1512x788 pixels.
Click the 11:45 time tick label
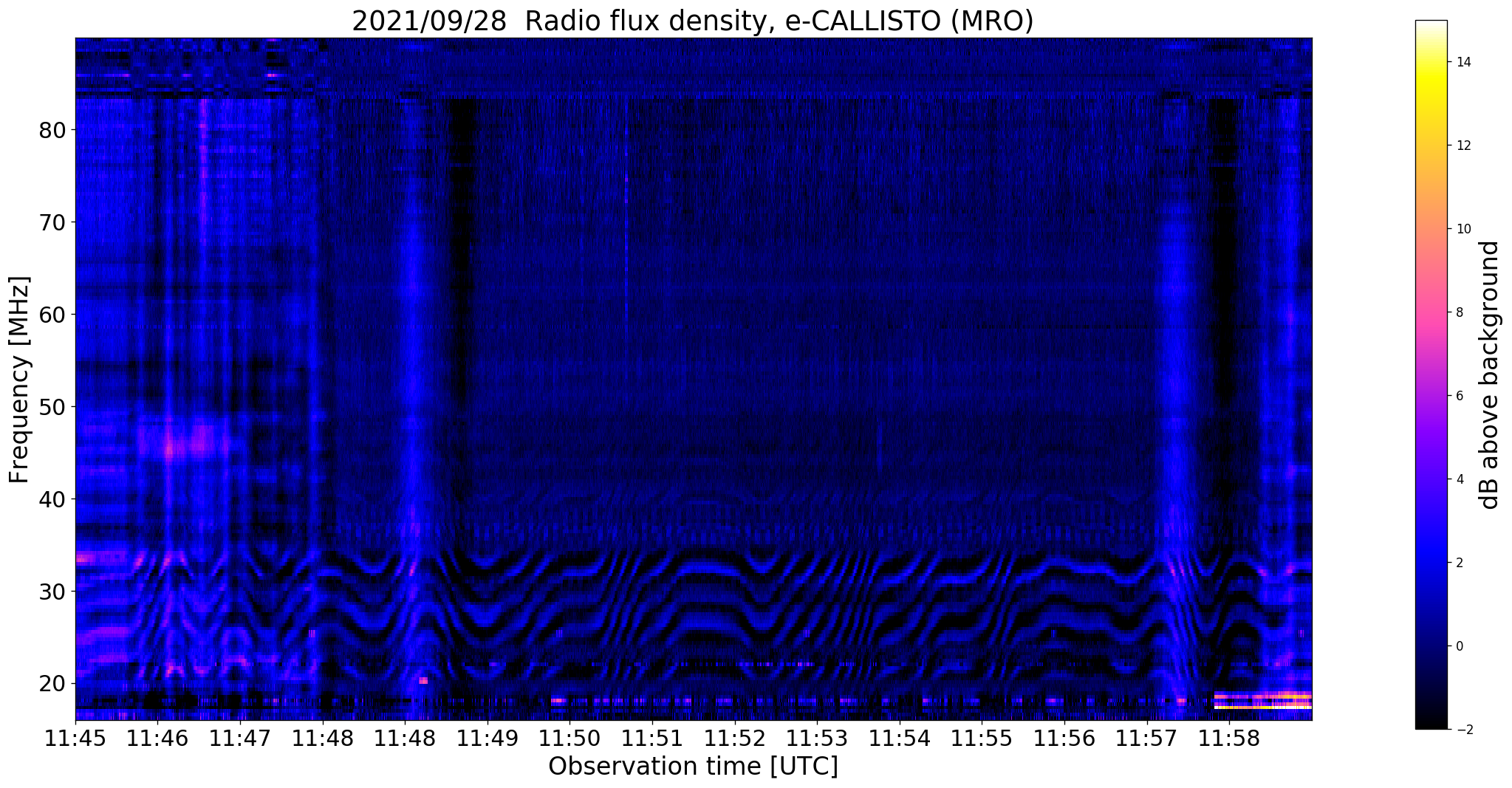75,738
